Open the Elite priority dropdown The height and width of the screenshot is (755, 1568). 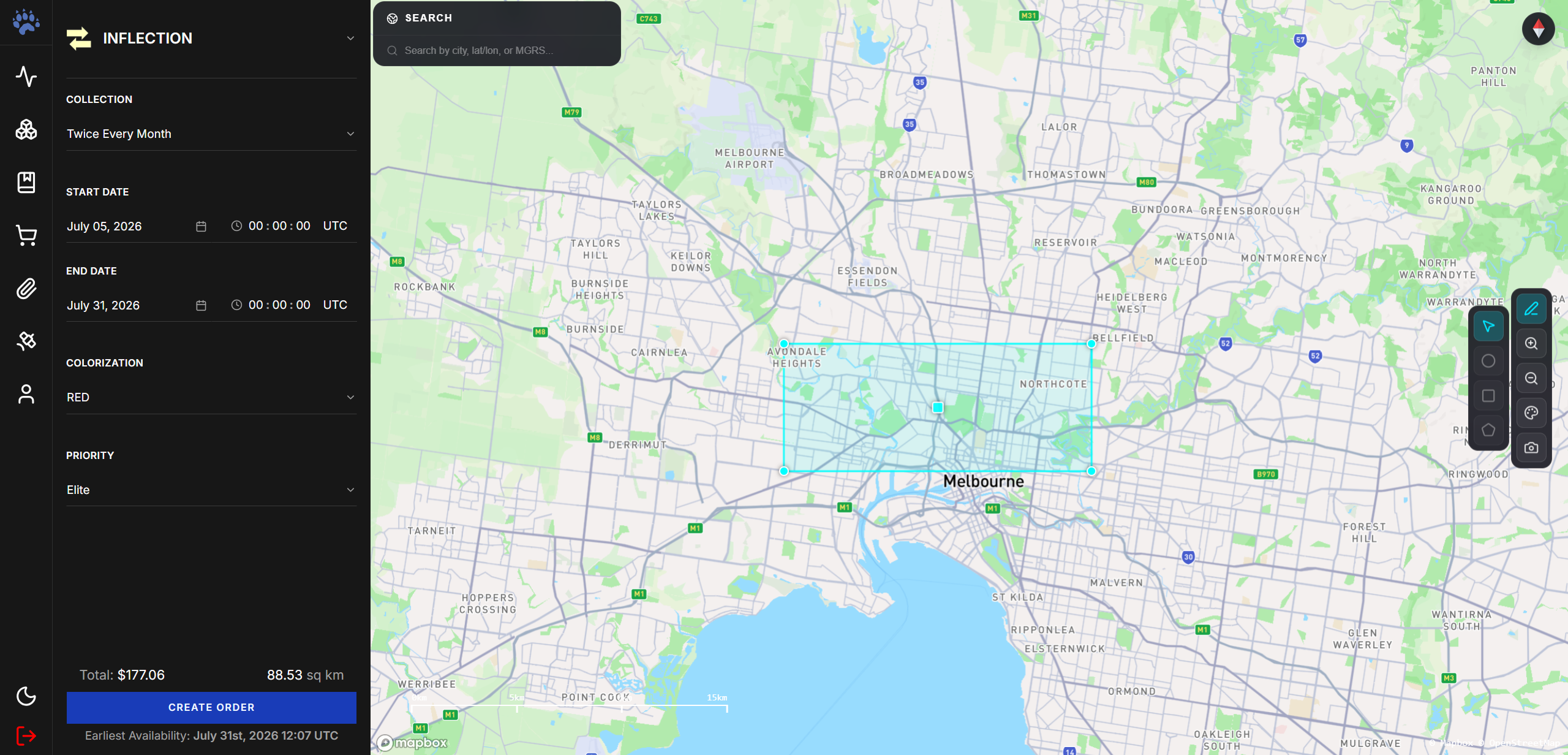point(211,490)
